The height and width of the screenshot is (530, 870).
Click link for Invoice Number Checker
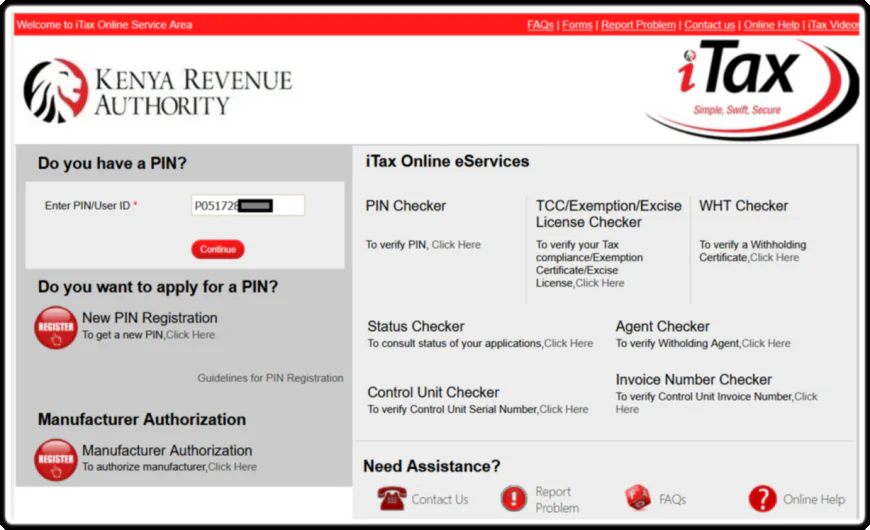click(806, 397)
